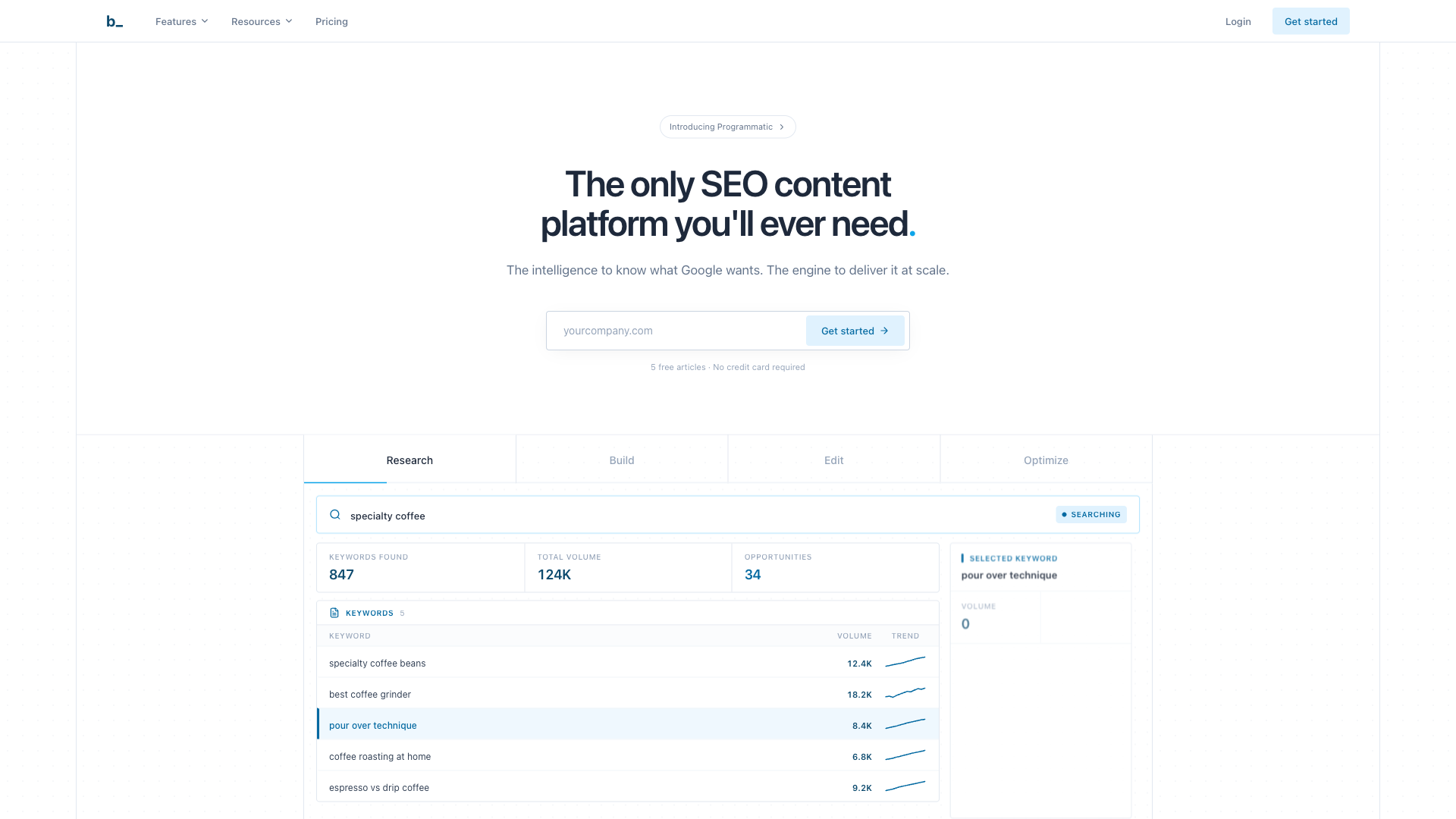Click the Keywords document icon
The height and width of the screenshot is (819, 1456).
(334, 613)
